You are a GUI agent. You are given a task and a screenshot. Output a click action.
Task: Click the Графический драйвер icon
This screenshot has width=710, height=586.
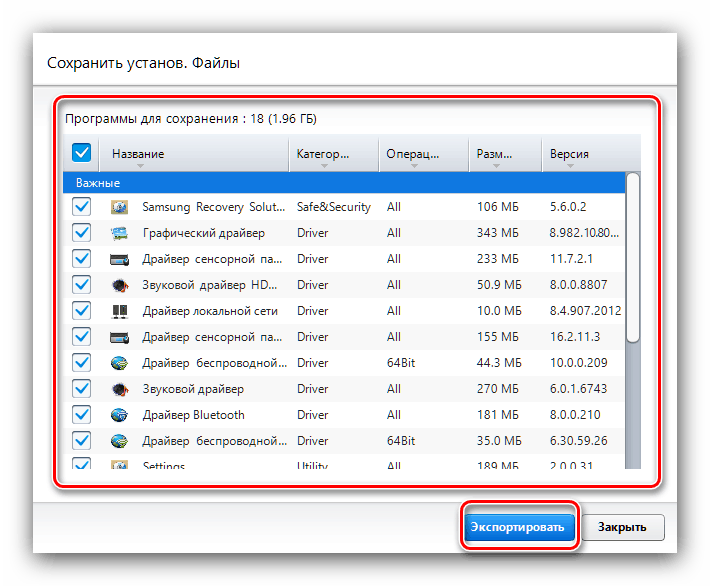click(x=120, y=233)
